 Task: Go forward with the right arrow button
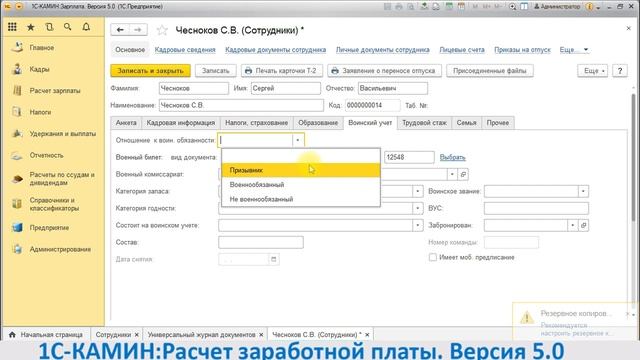click(x=138, y=30)
